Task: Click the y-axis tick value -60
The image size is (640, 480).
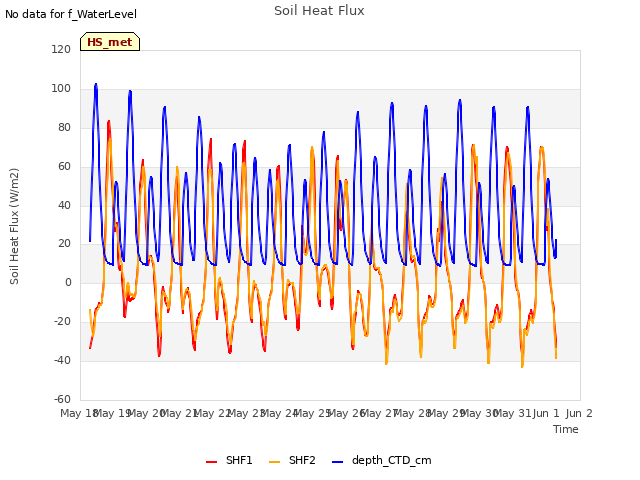Action: coord(62,399)
